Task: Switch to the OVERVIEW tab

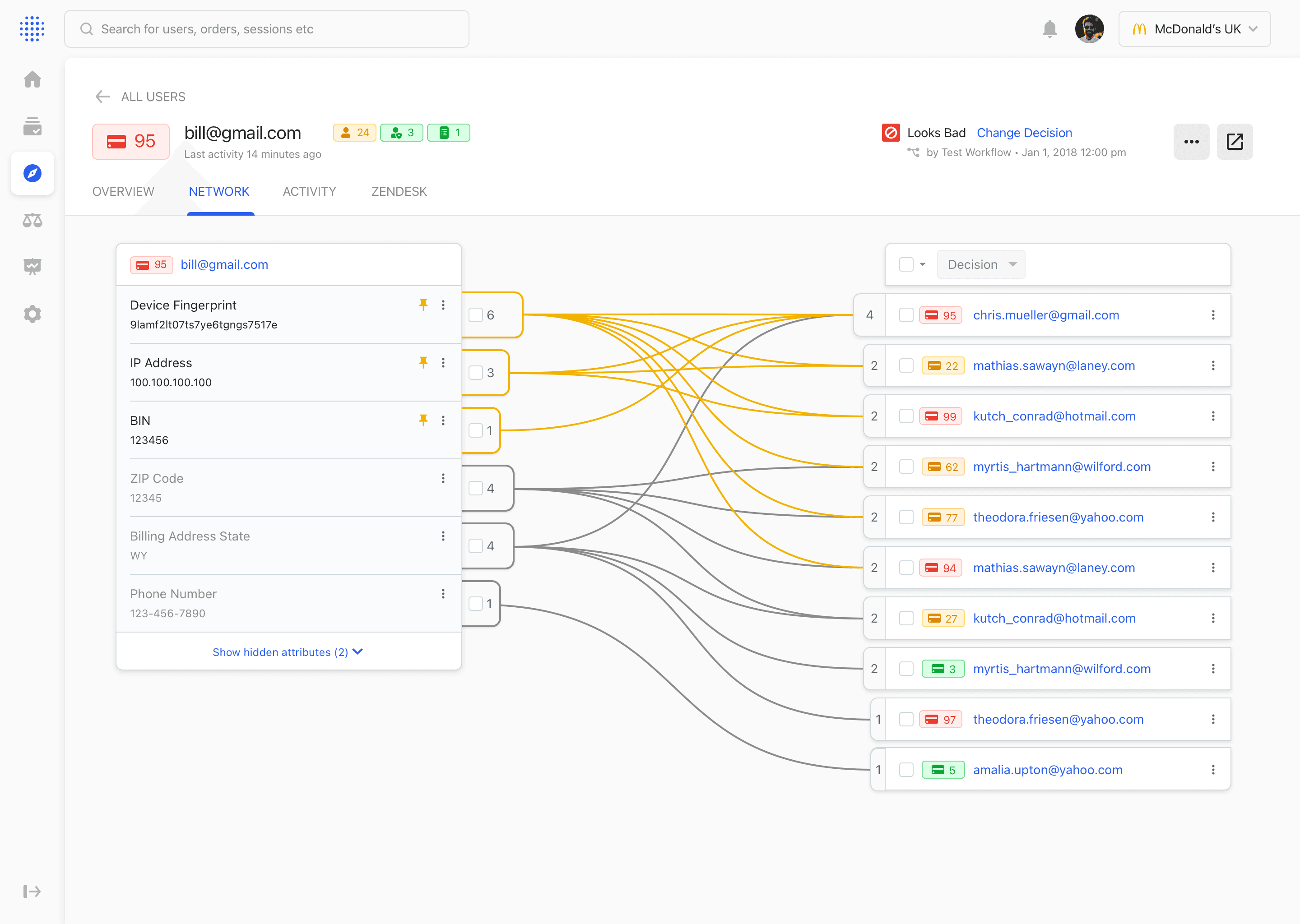Action: [123, 192]
